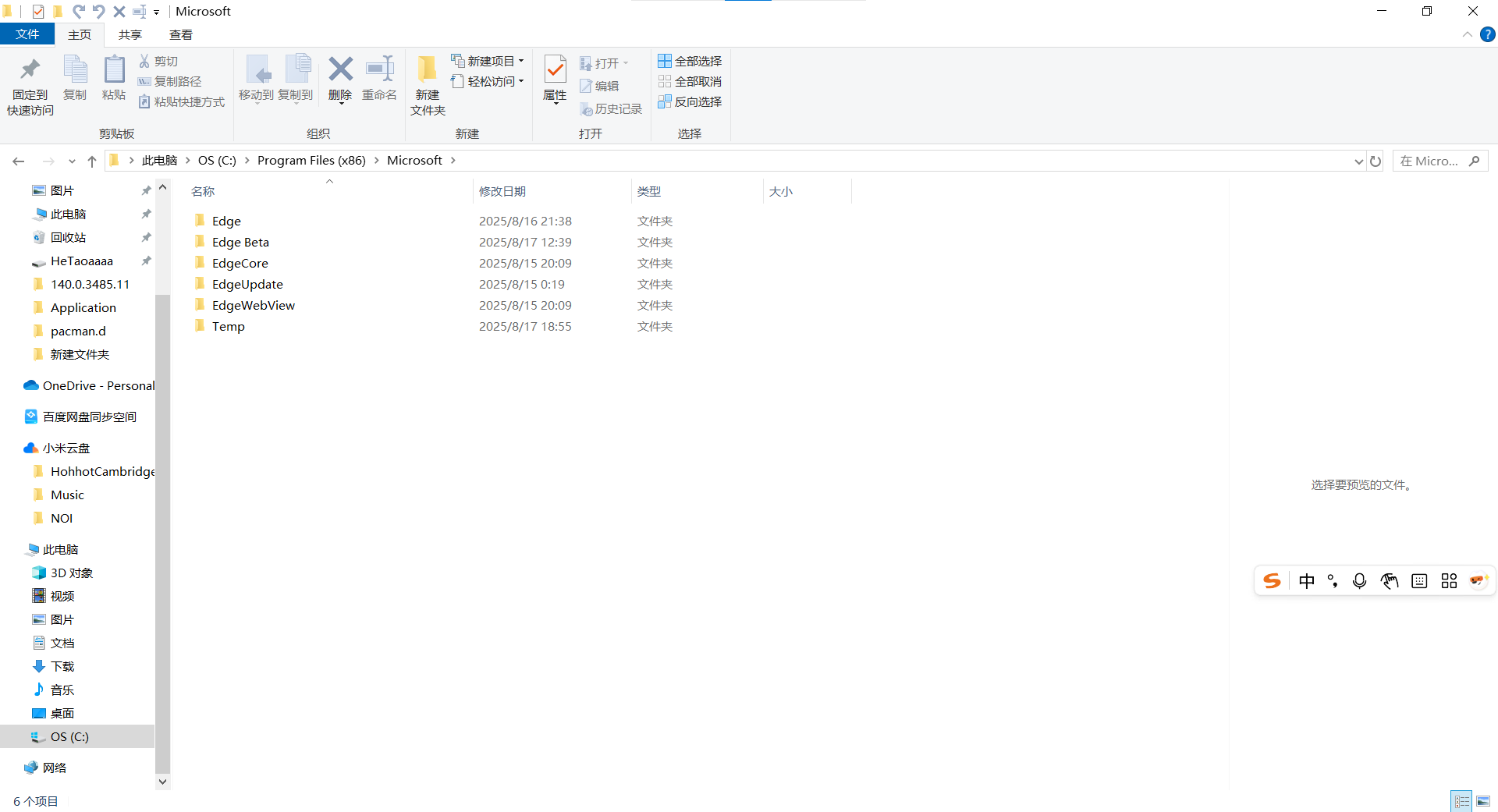
Task: Click the navigation pane scroll down arrow
Action: (162, 781)
